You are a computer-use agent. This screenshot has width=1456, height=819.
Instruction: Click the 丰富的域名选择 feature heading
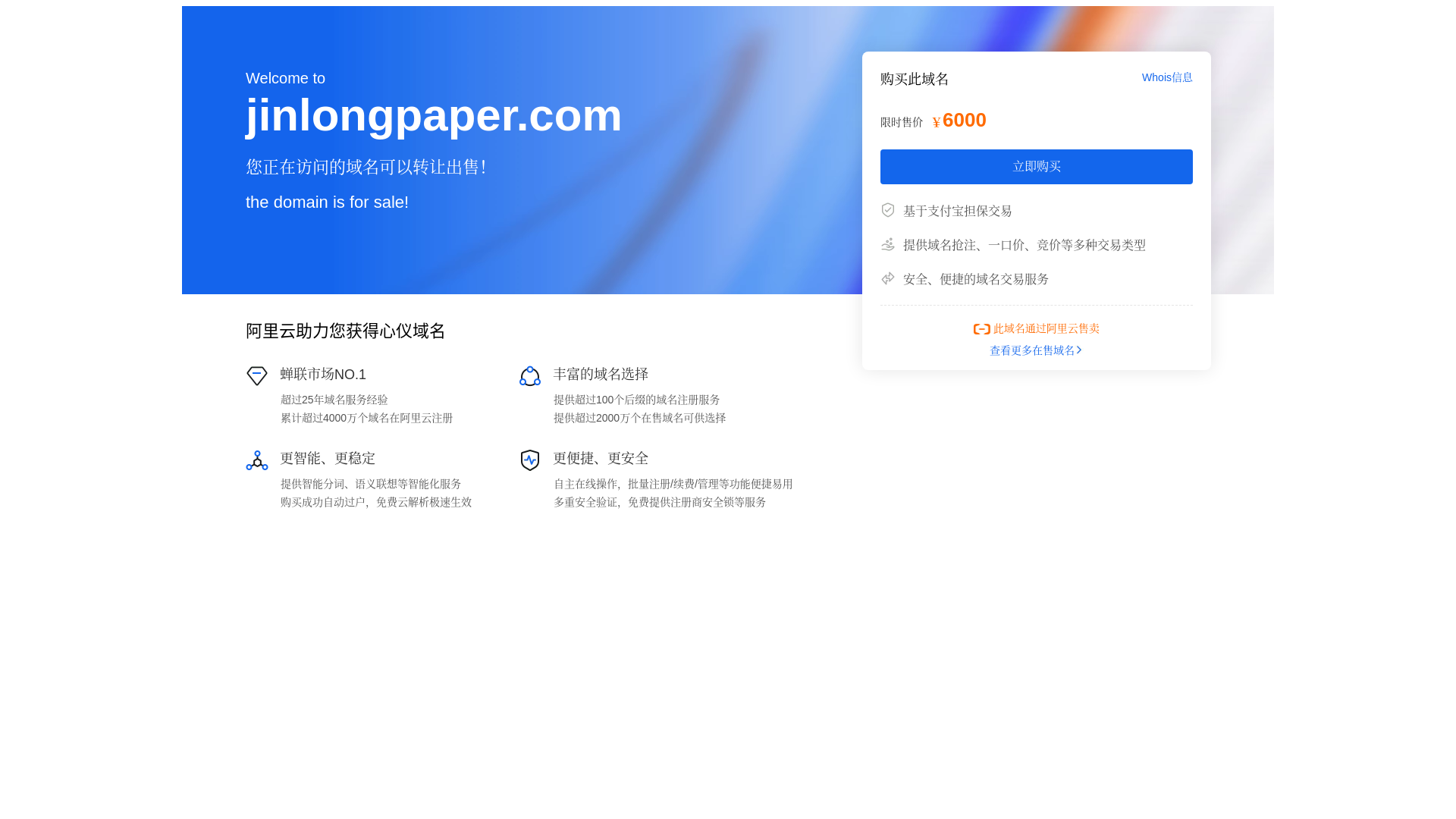coord(601,374)
